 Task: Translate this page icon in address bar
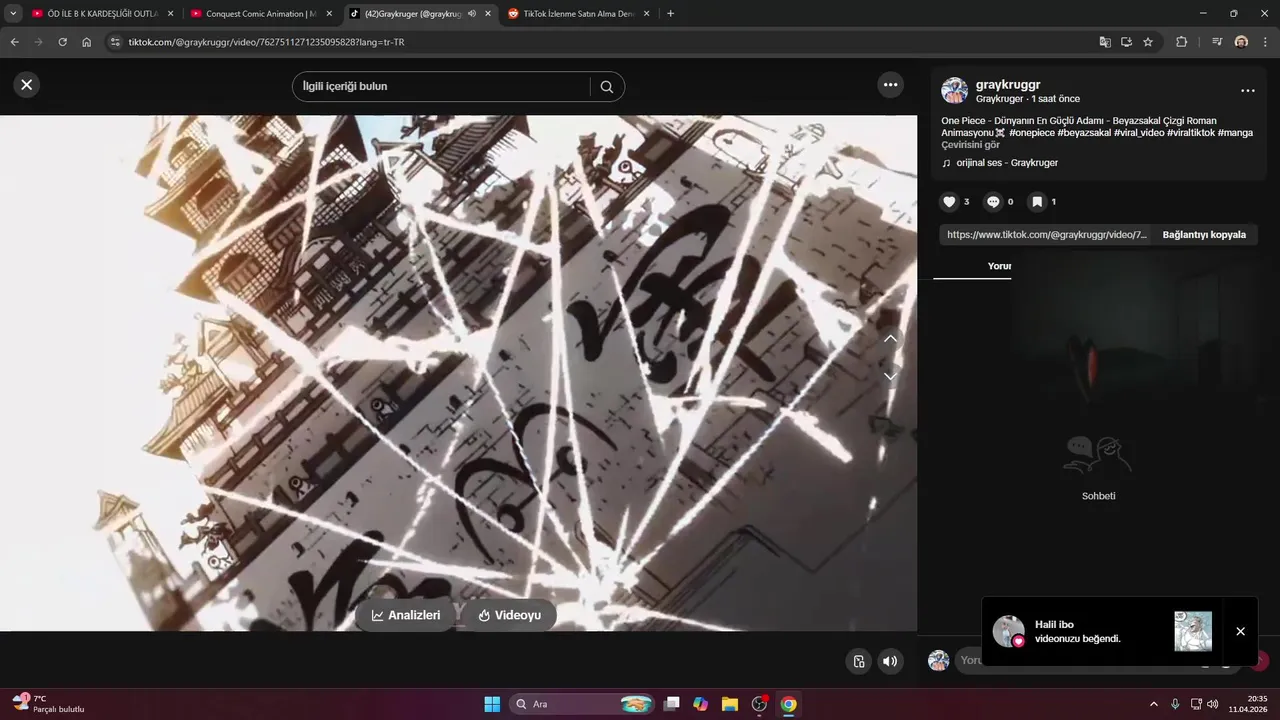1104,42
